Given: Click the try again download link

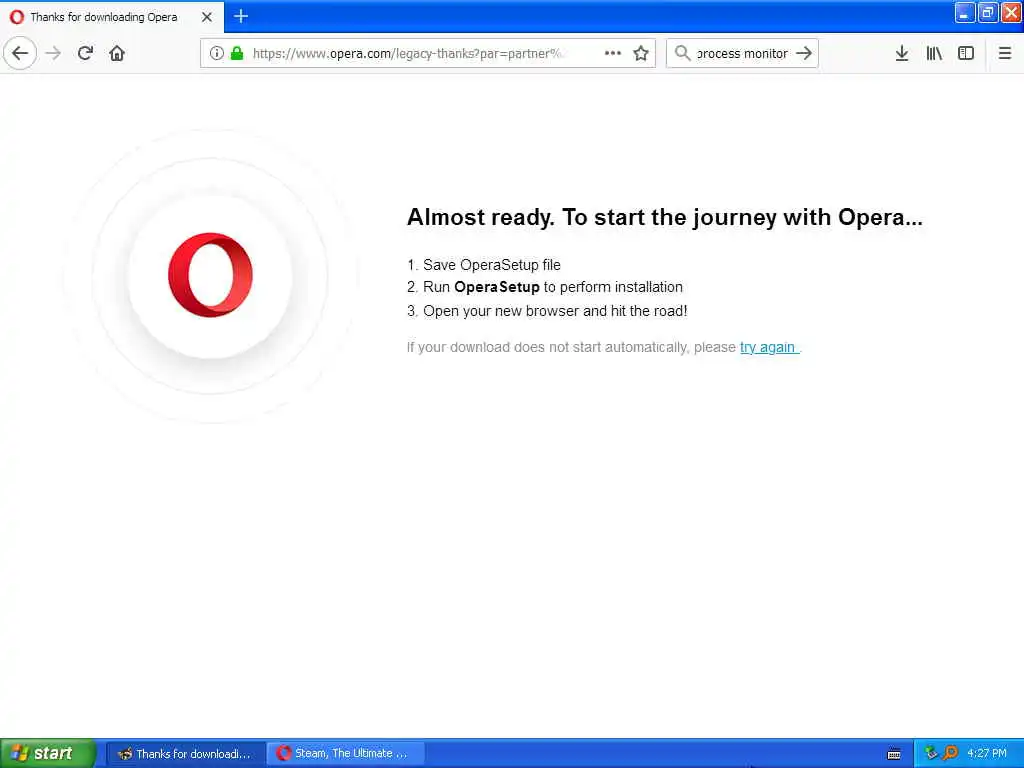Looking at the screenshot, I should (x=768, y=347).
